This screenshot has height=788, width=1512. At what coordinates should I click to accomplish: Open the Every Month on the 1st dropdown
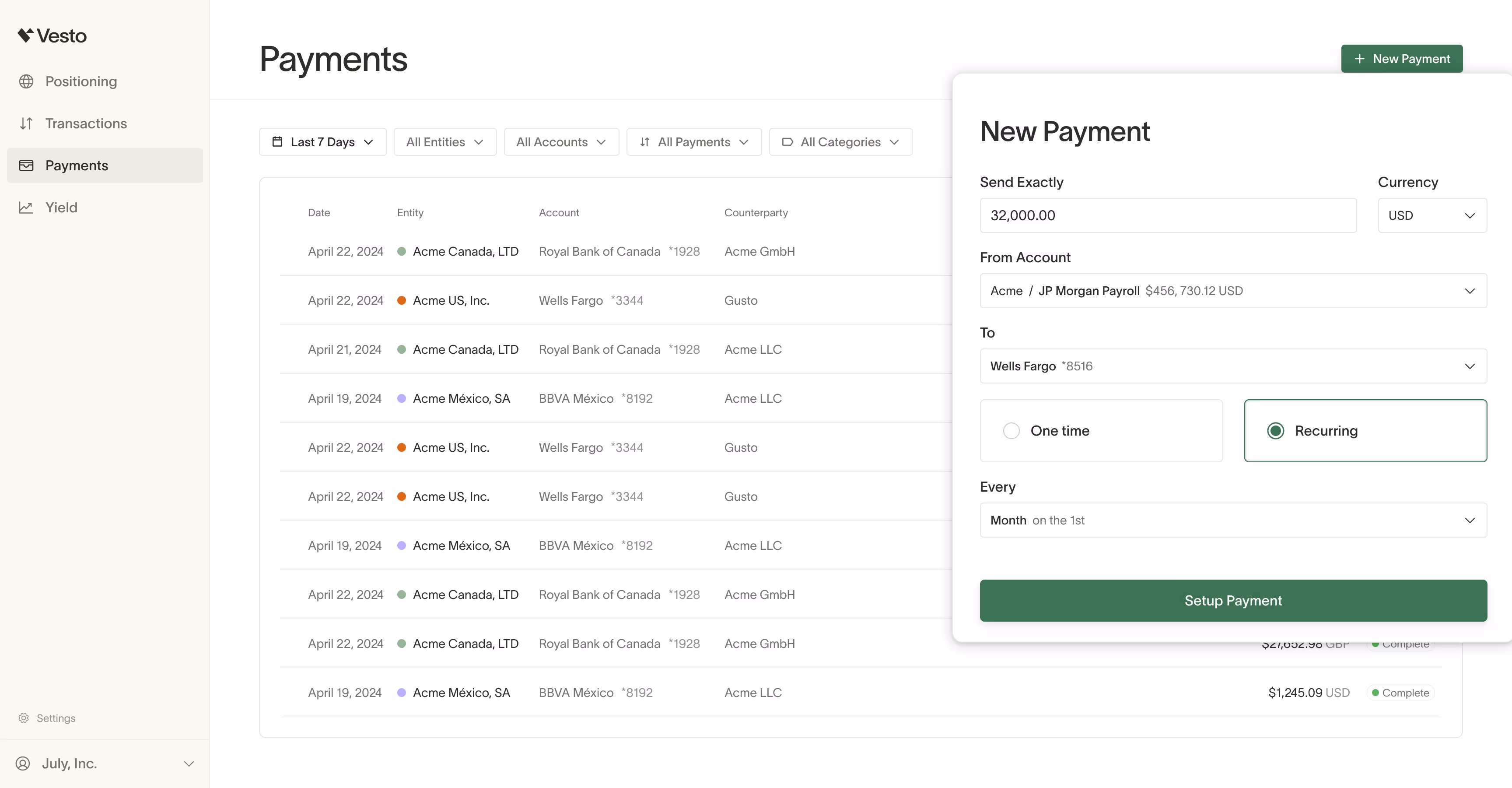click(x=1233, y=520)
